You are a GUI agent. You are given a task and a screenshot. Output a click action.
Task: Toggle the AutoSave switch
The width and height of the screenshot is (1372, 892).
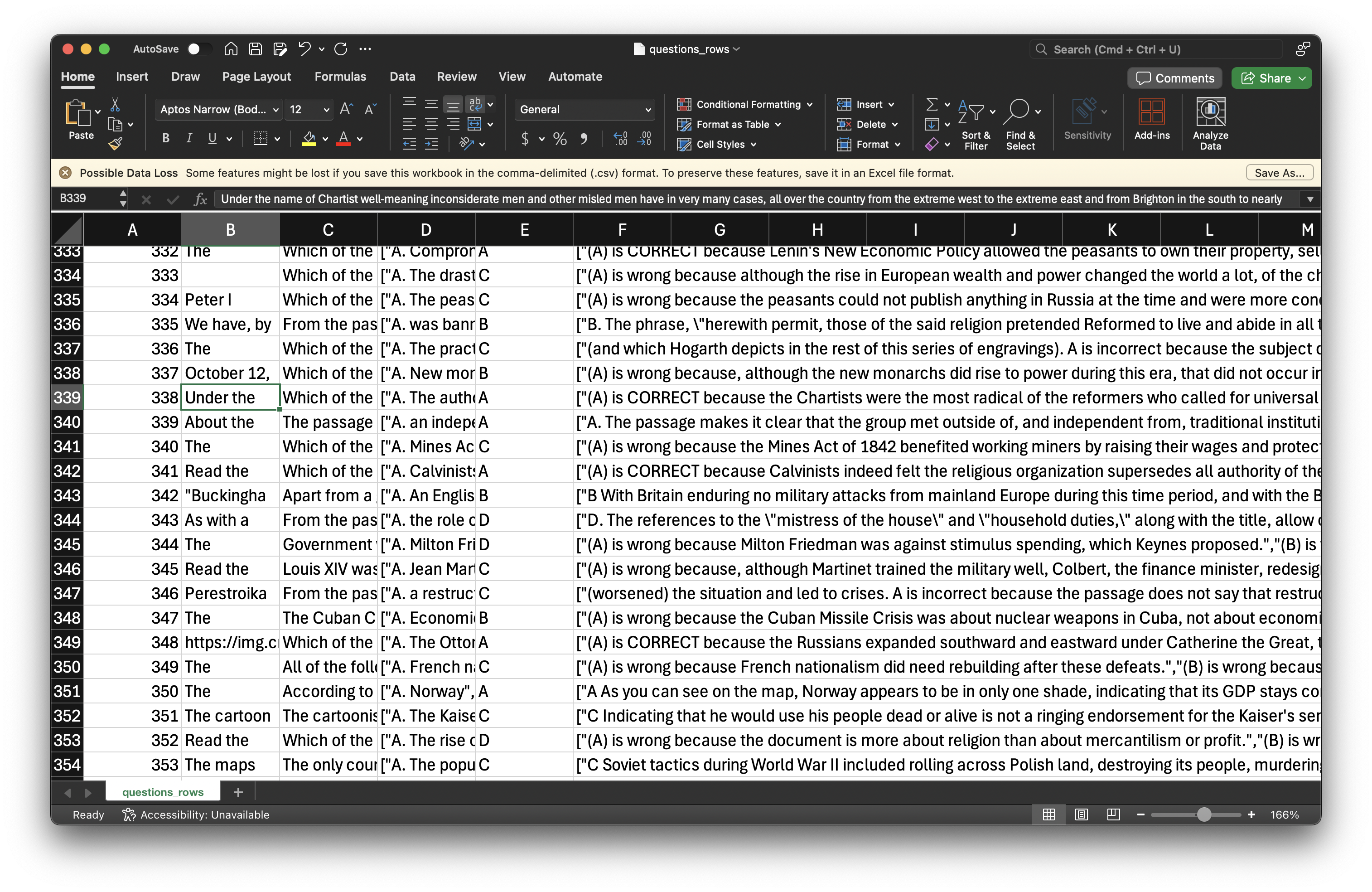pos(199,49)
